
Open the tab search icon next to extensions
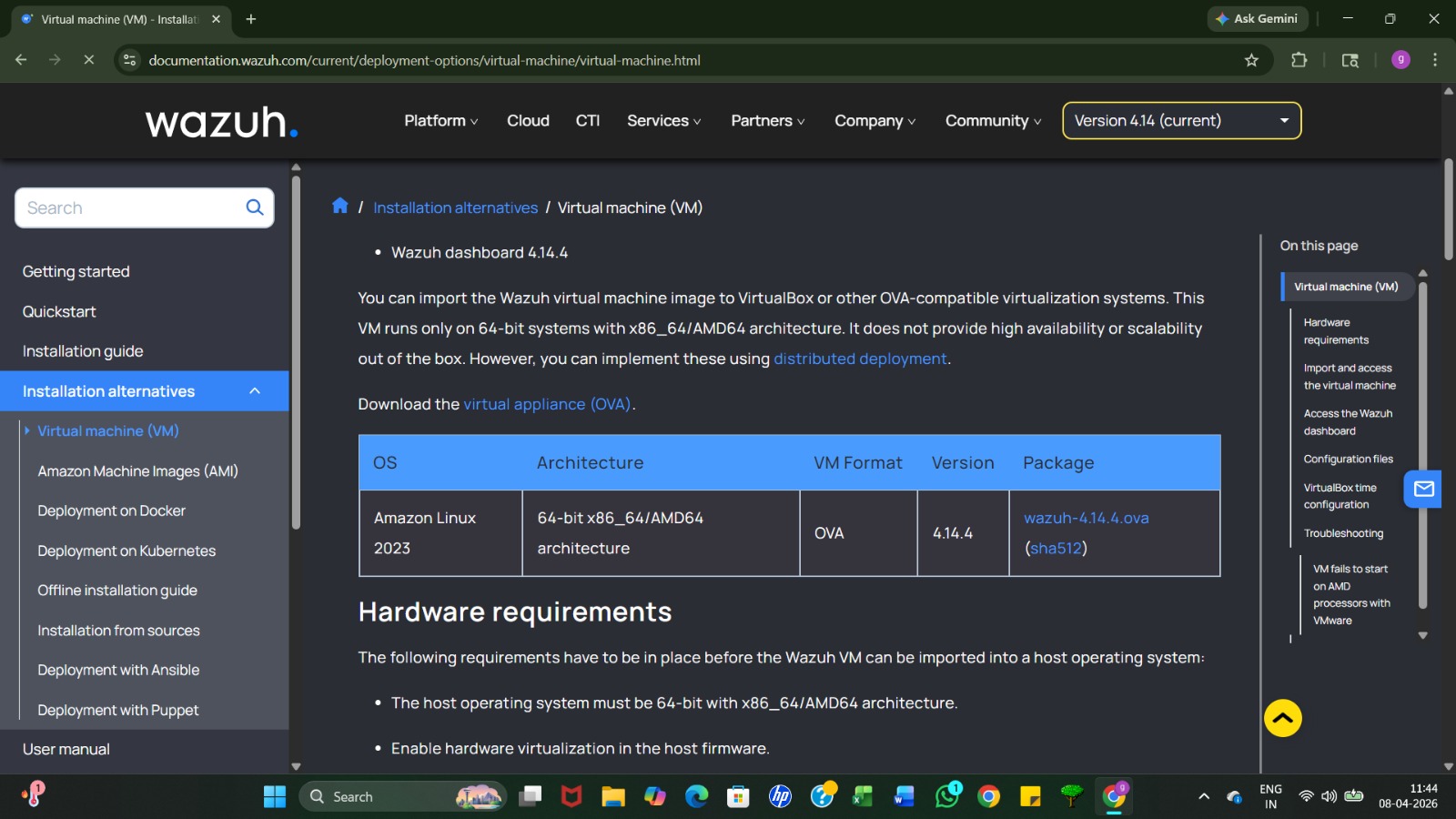point(1350,60)
